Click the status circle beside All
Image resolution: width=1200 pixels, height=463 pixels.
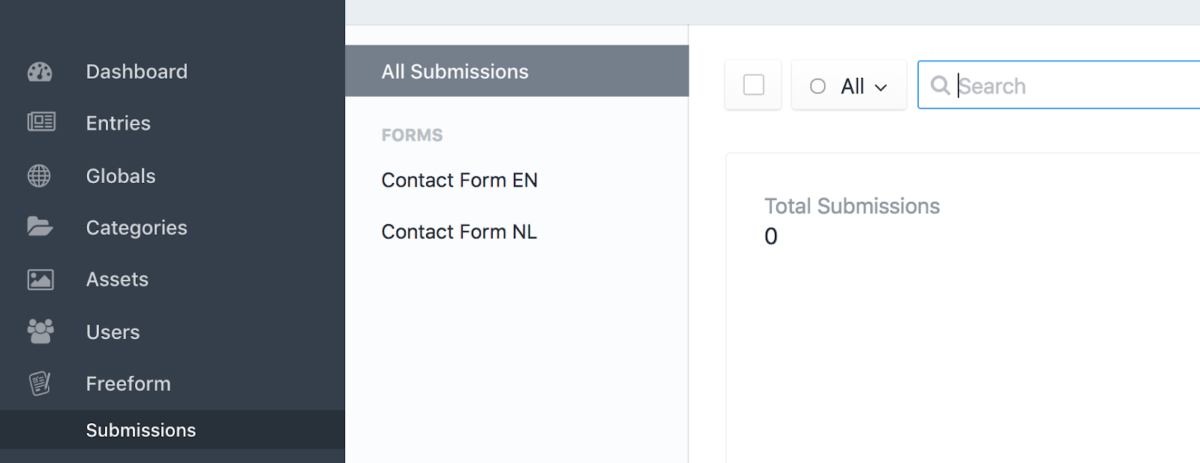coord(818,87)
